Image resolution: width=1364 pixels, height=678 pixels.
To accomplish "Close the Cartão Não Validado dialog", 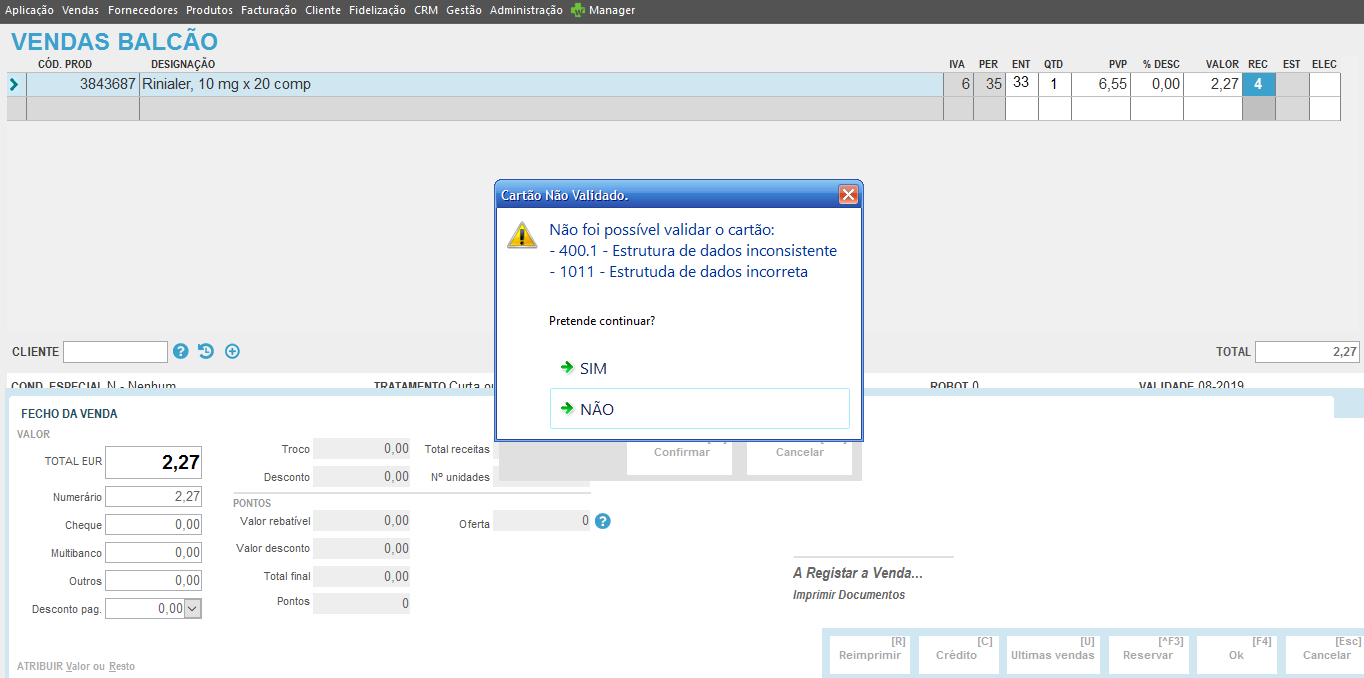I will [x=848, y=194].
